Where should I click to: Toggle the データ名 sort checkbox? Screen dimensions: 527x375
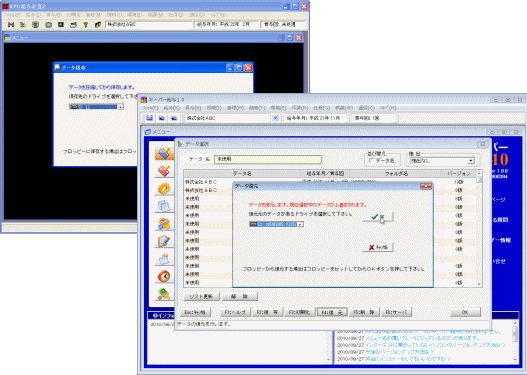pos(371,161)
